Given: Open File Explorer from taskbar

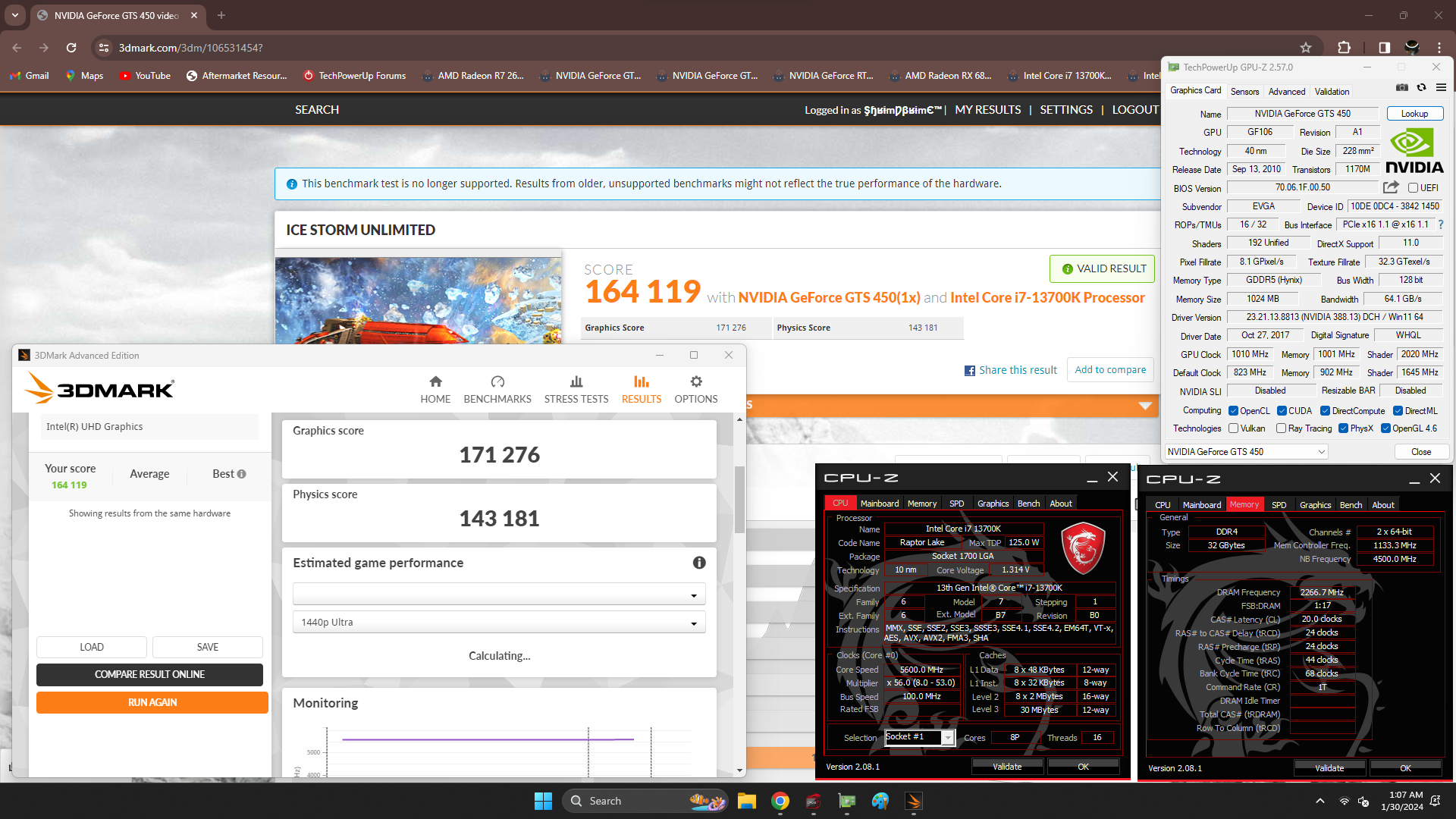Looking at the screenshot, I should (747, 801).
